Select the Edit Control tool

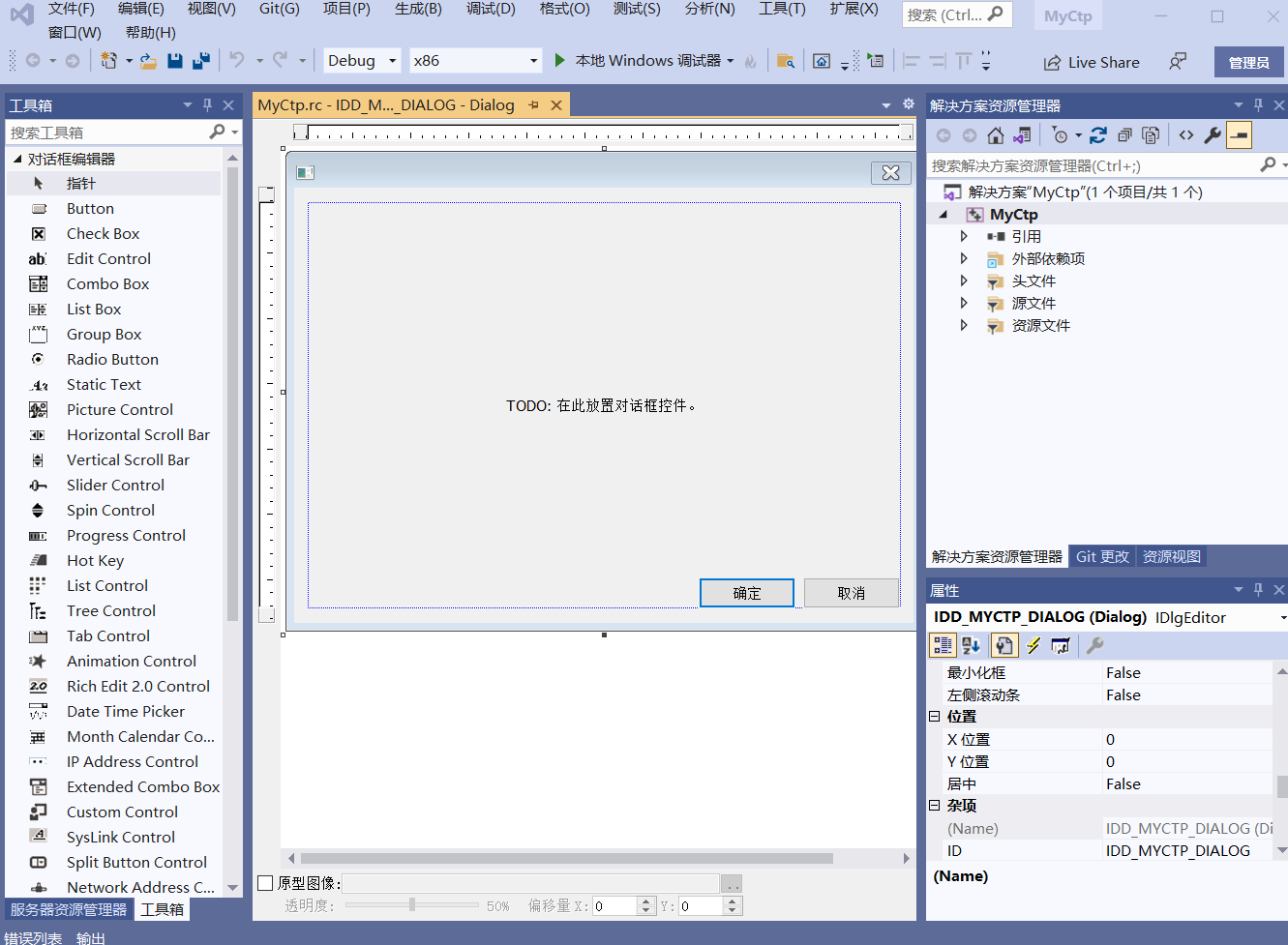click(107, 258)
